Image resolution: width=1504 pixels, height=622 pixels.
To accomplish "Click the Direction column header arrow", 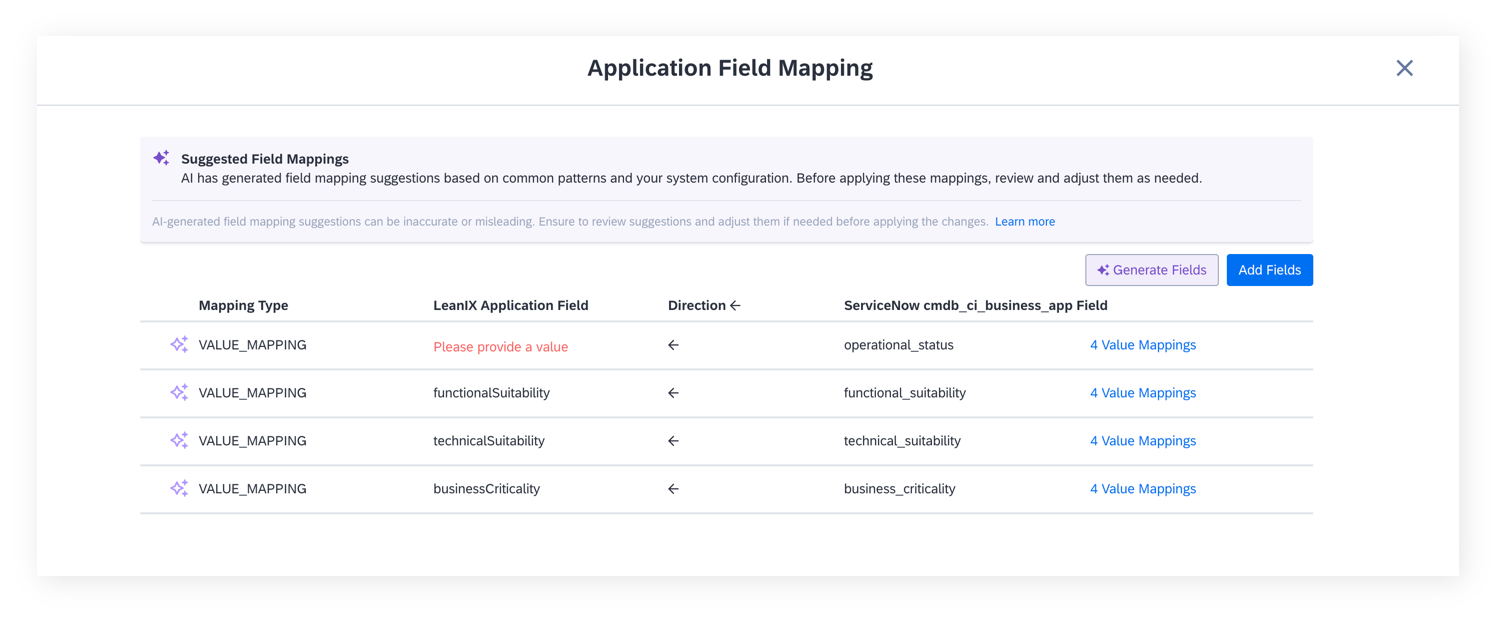I will [x=735, y=306].
